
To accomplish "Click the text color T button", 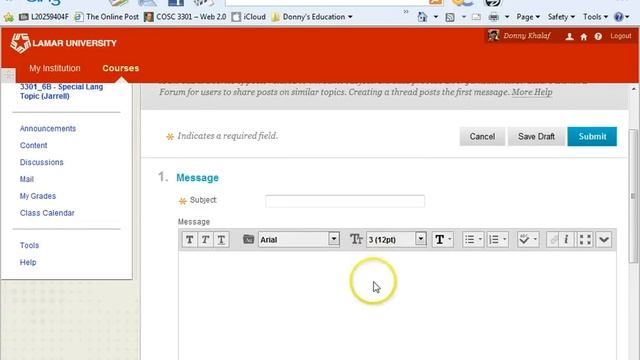I will (439, 240).
